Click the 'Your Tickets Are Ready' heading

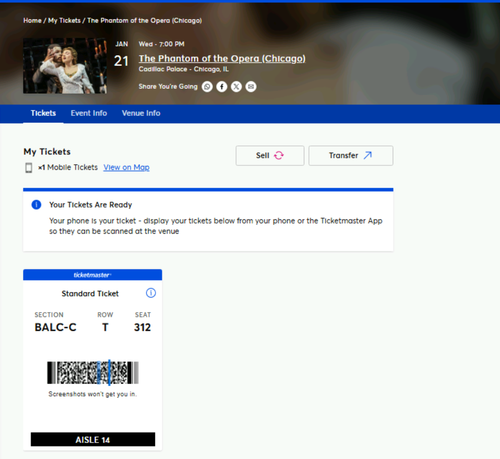point(91,205)
